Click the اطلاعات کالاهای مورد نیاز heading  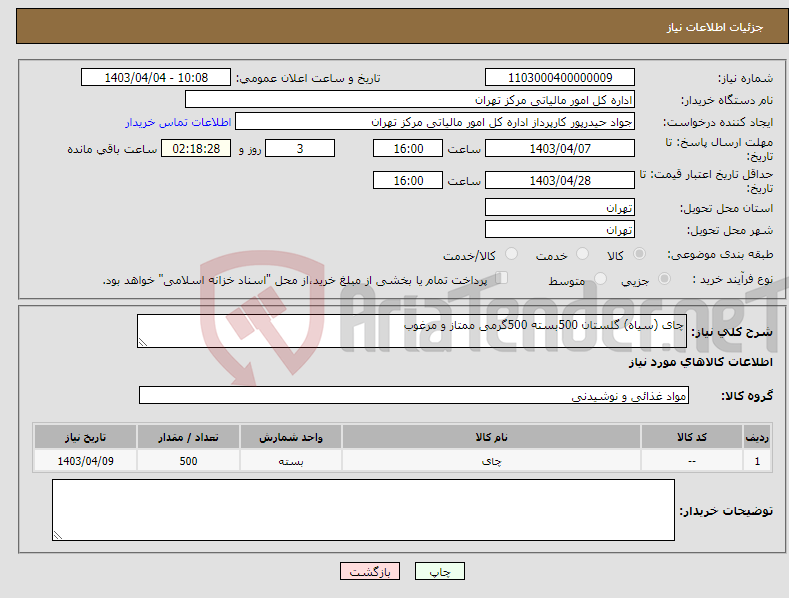point(700,362)
